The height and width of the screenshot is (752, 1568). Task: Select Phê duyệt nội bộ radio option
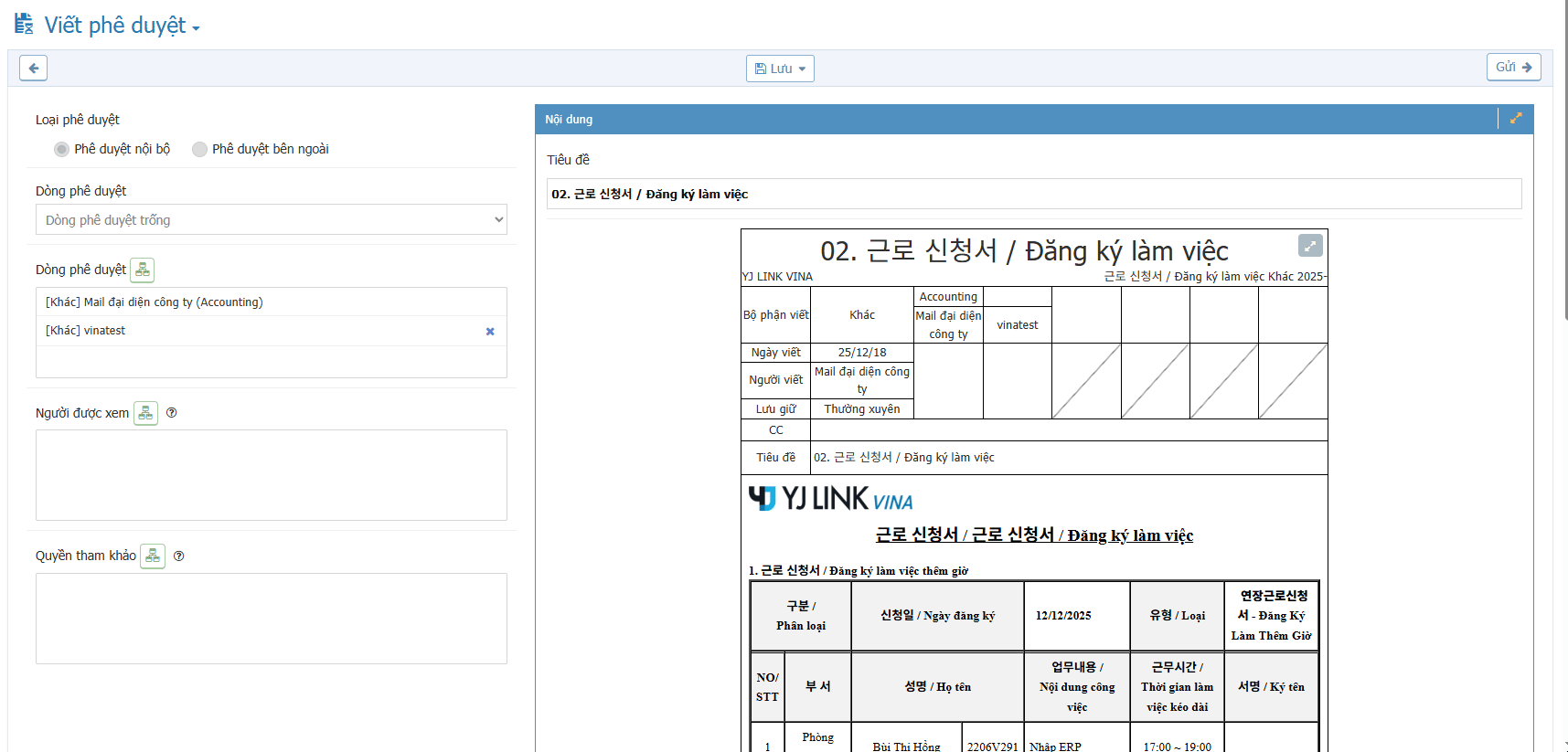click(x=61, y=149)
